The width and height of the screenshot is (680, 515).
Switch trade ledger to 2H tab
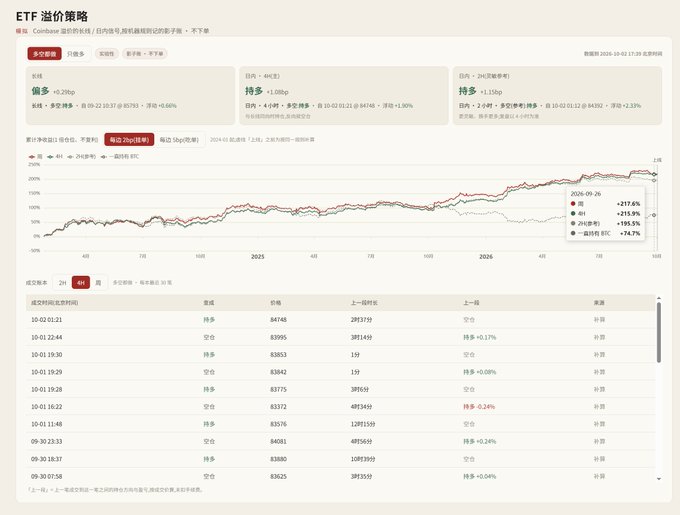62,283
